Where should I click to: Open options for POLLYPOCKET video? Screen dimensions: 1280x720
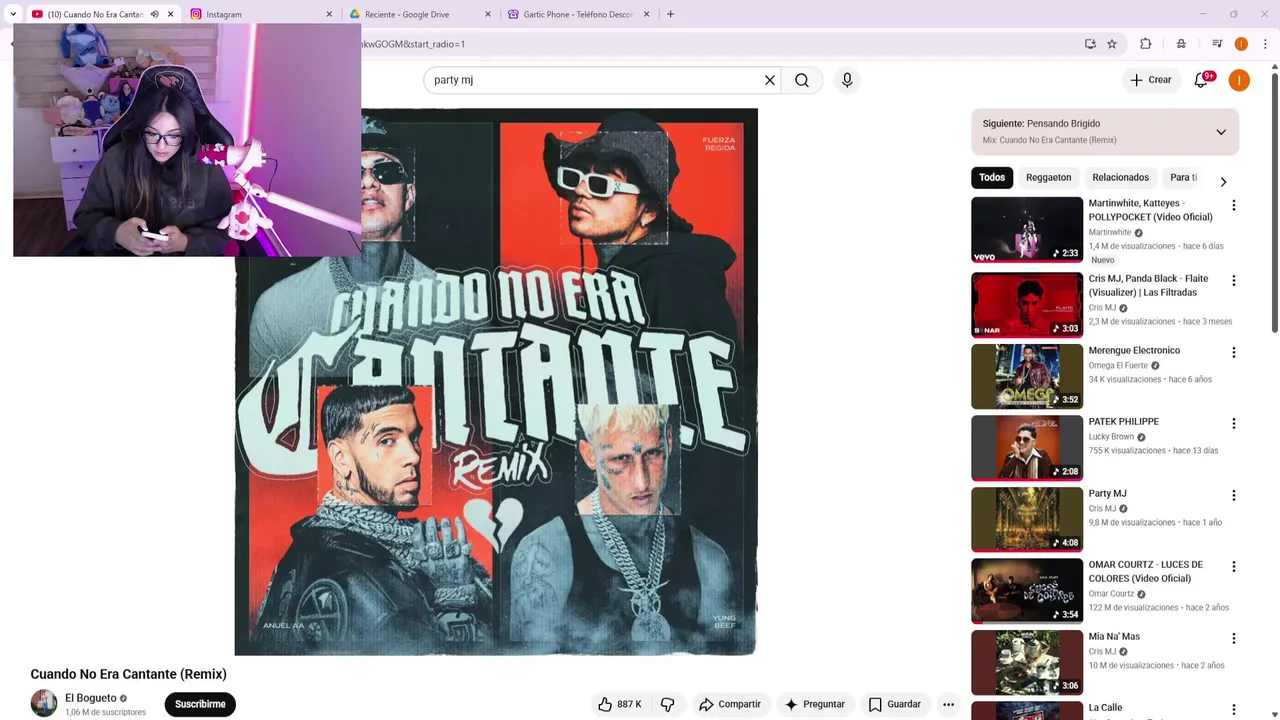point(1233,205)
